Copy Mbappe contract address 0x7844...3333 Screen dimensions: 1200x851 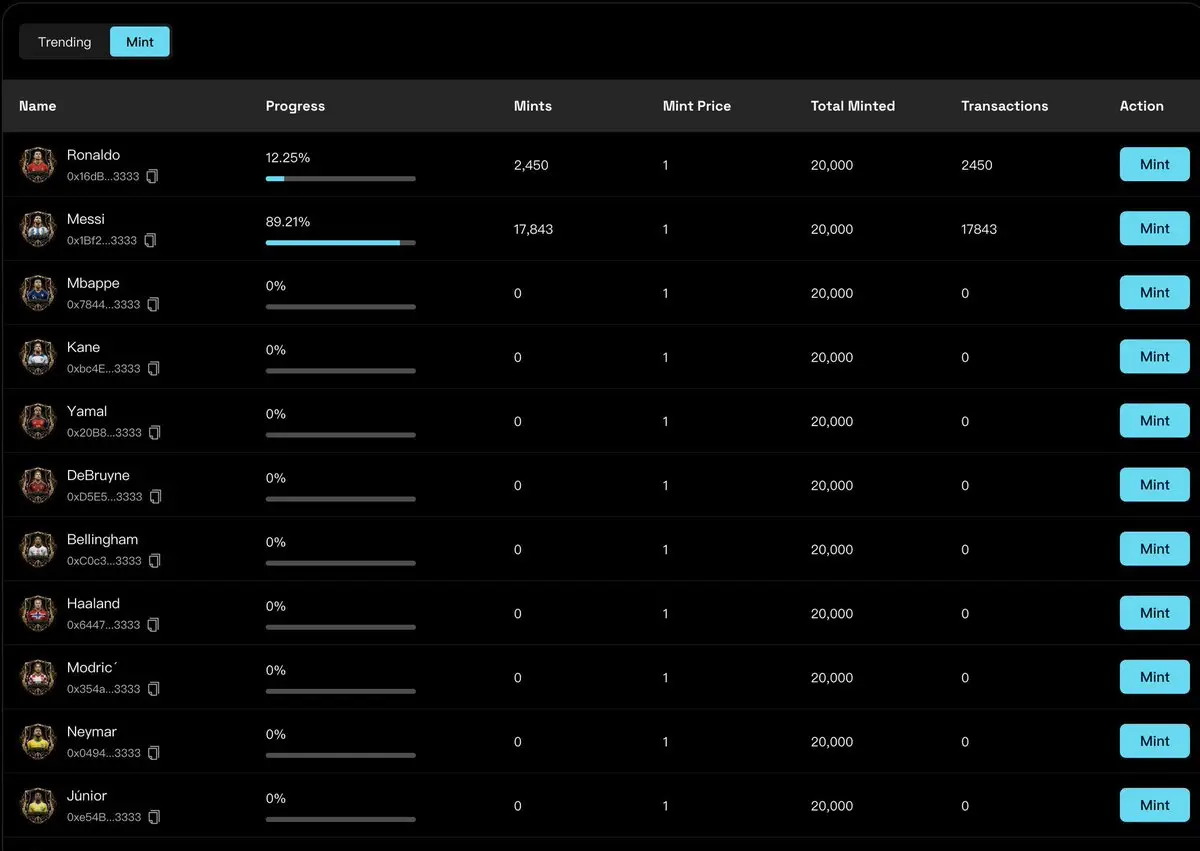click(x=153, y=304)
